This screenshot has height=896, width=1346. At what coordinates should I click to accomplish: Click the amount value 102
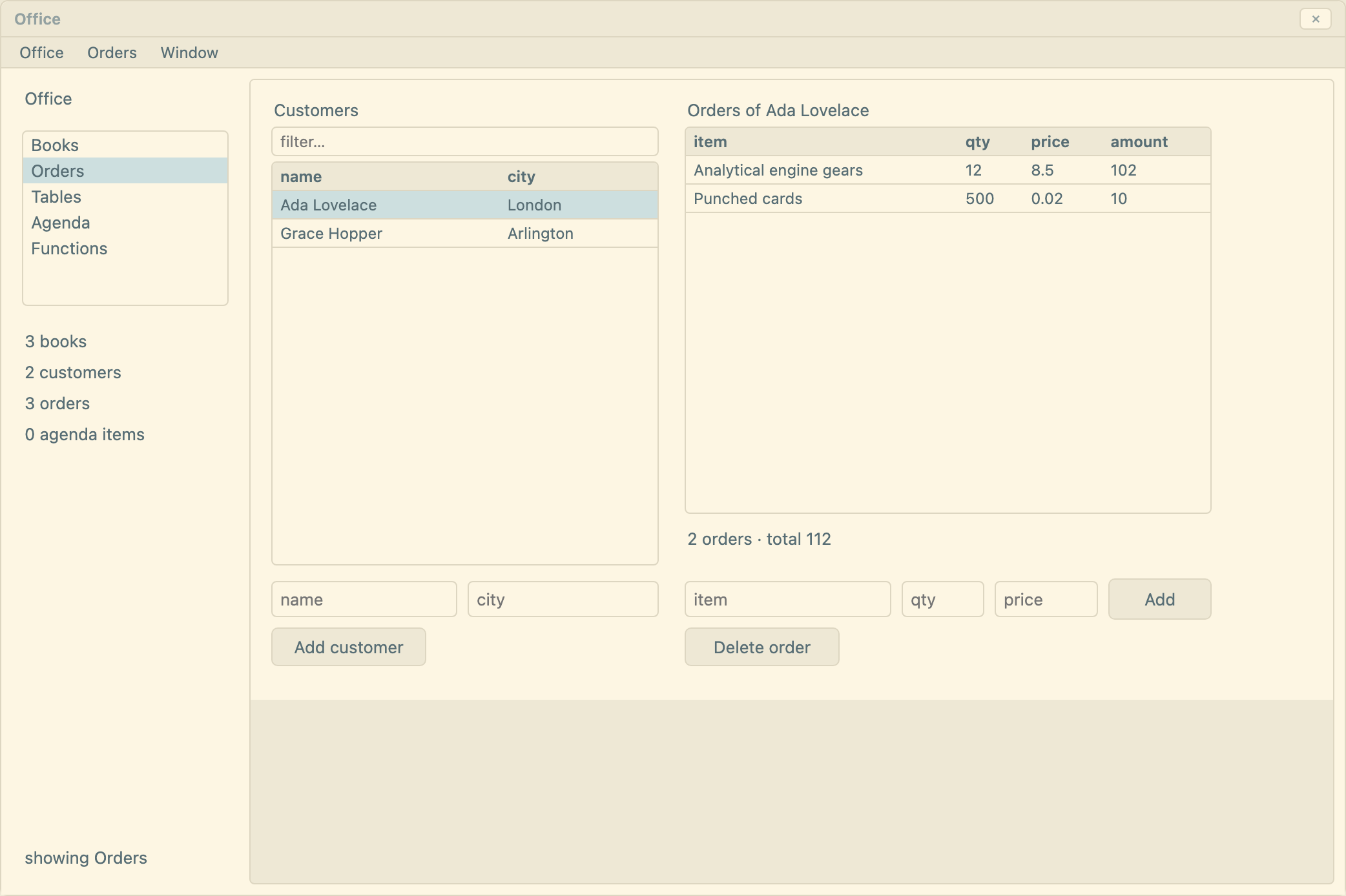1123,170
